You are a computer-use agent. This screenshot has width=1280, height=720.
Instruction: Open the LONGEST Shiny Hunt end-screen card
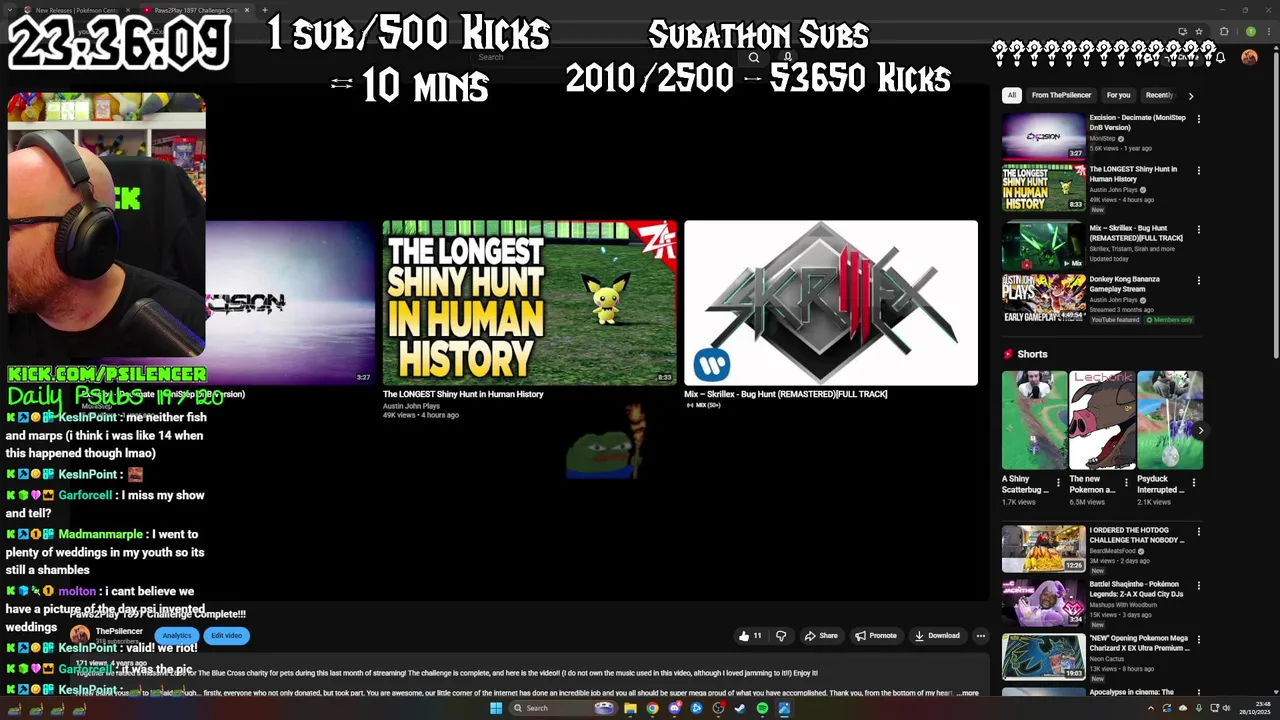click(529, 302)
